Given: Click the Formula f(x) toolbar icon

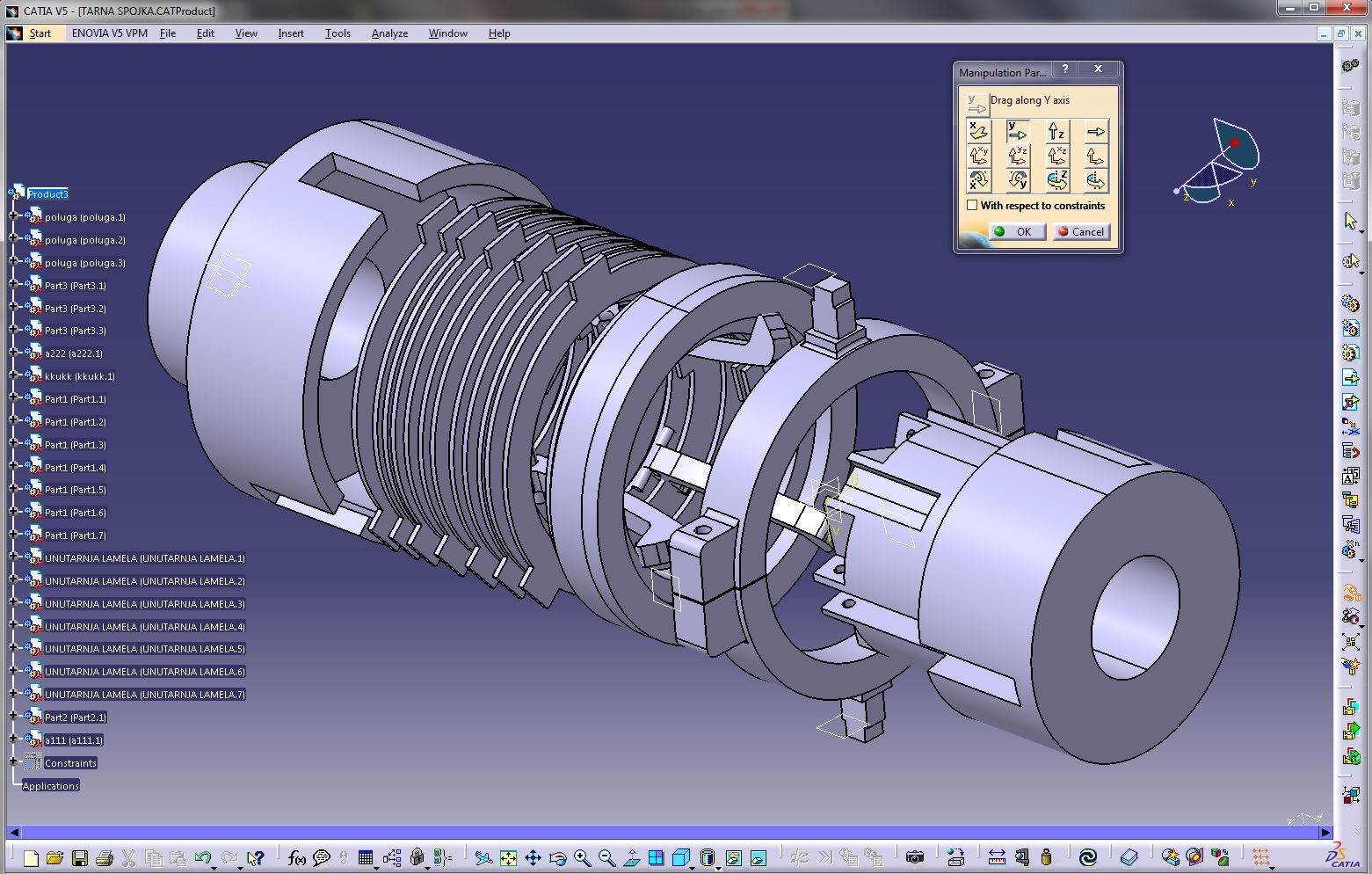Looking at the screenshot, I should click(297, 857).
